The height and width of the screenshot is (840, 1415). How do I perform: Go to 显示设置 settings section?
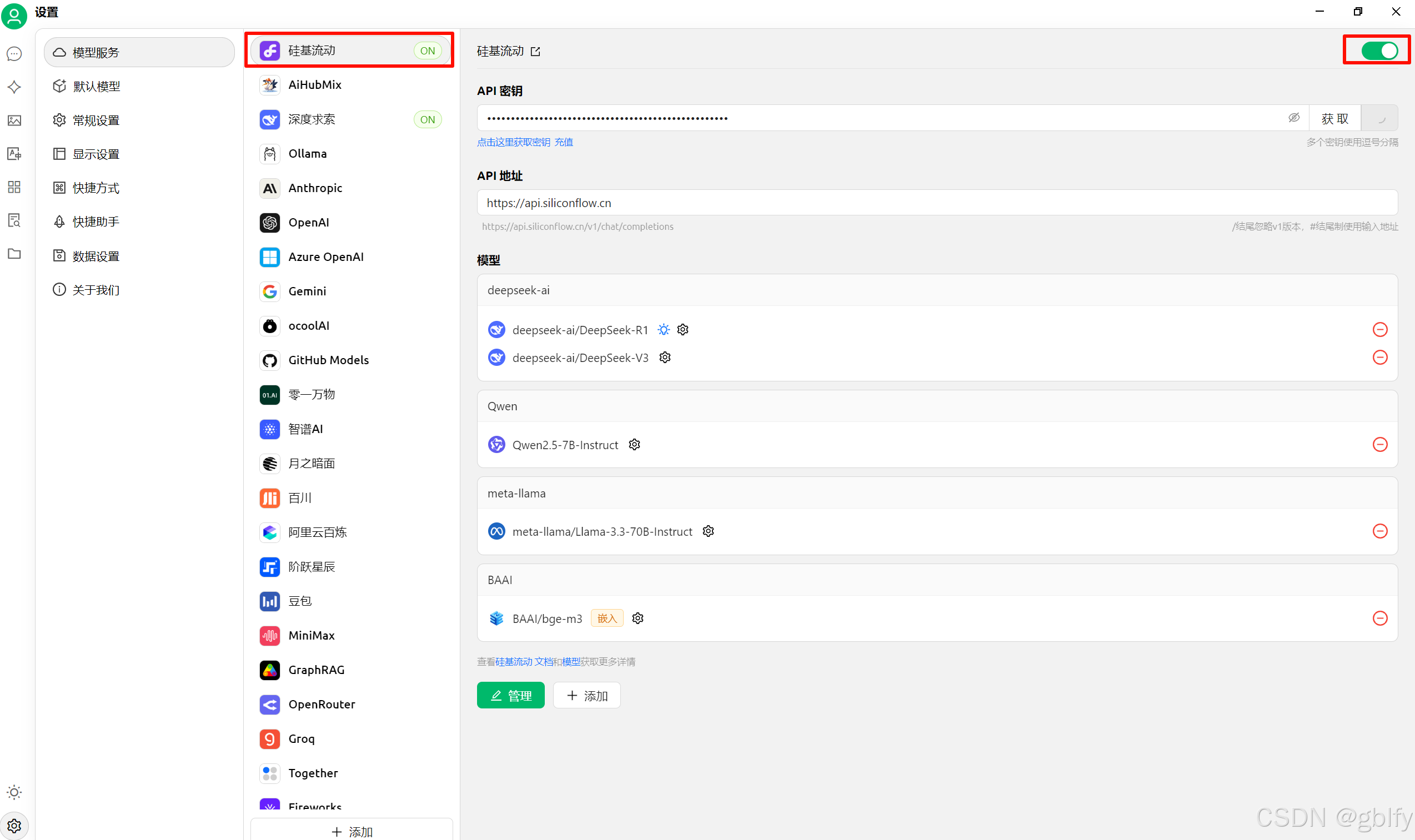tap(96, 154)
